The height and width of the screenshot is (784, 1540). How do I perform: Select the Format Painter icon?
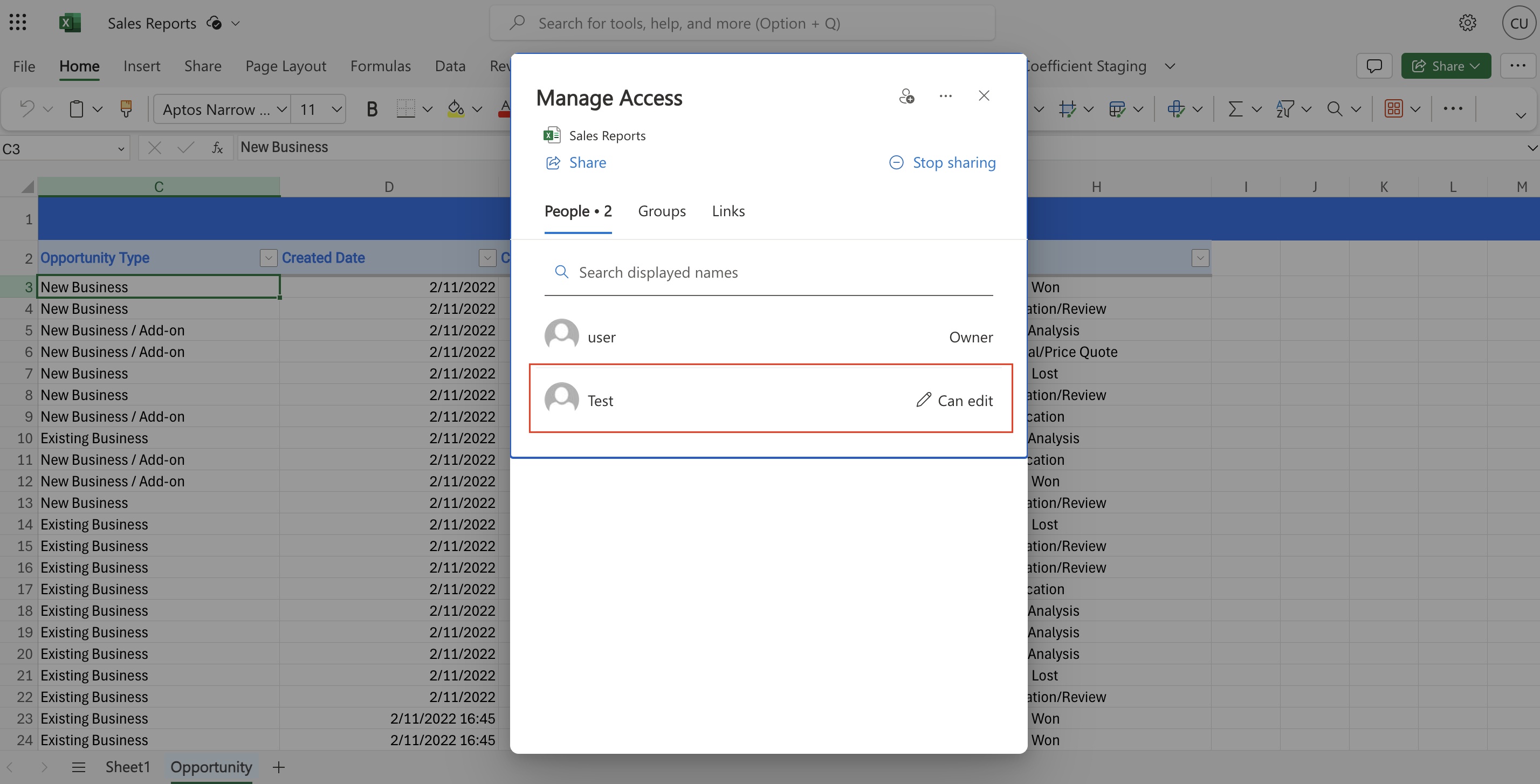coord(126,109)
